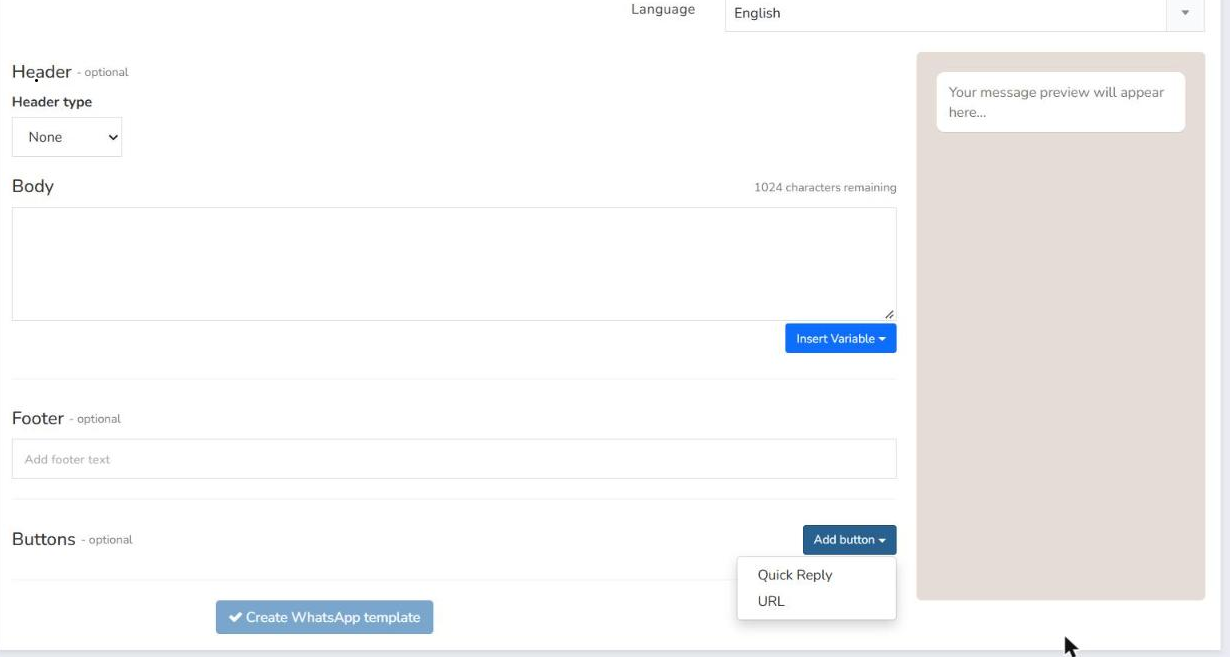
Task: Click inside the Body text area
Action: click(454, 264)
